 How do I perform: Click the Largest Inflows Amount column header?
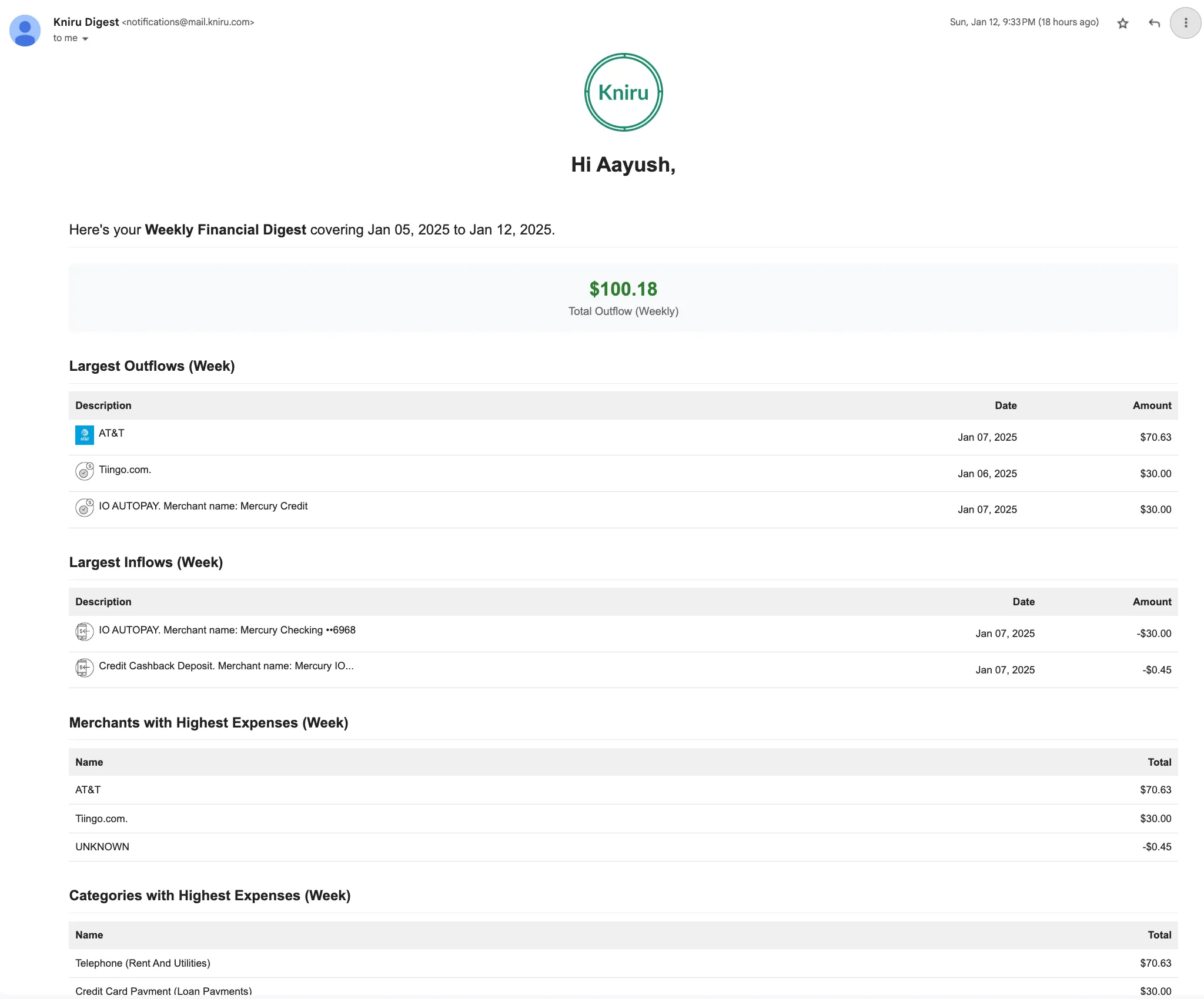click(1152, 602)
